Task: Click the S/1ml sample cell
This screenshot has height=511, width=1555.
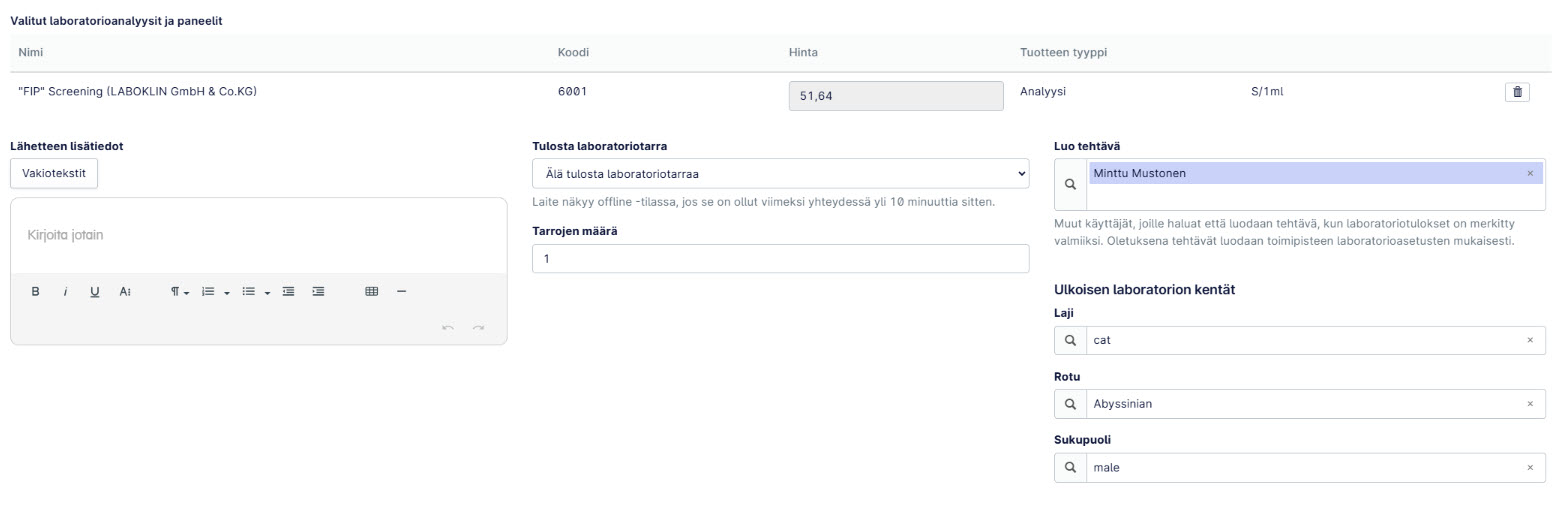Action: [x=1267, y=92]
